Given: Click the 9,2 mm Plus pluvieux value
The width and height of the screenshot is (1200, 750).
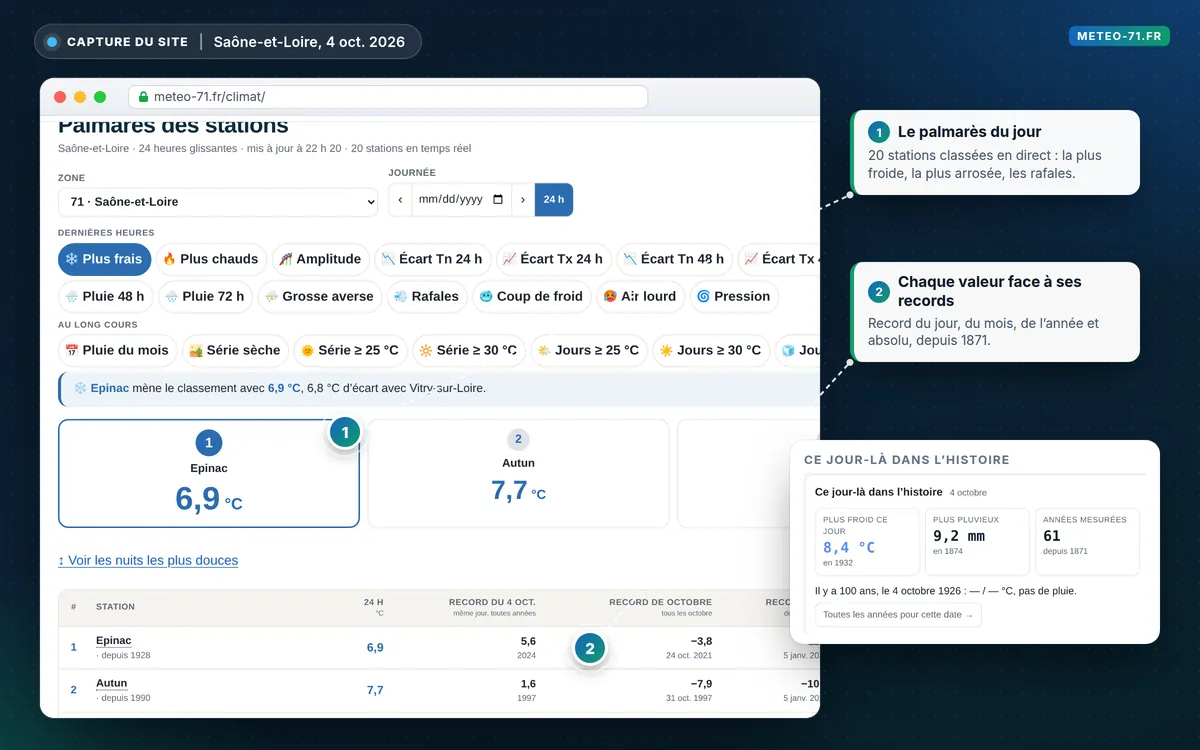Looking at the screenshot, I should (x=959, y=536).
